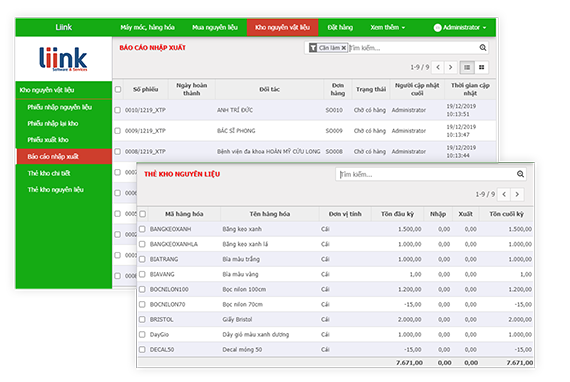Viewport: 570px width, 382px height.
Task: Open 'Thẻ kho chi tiết' in sidebar
Action: click(49, 173)
